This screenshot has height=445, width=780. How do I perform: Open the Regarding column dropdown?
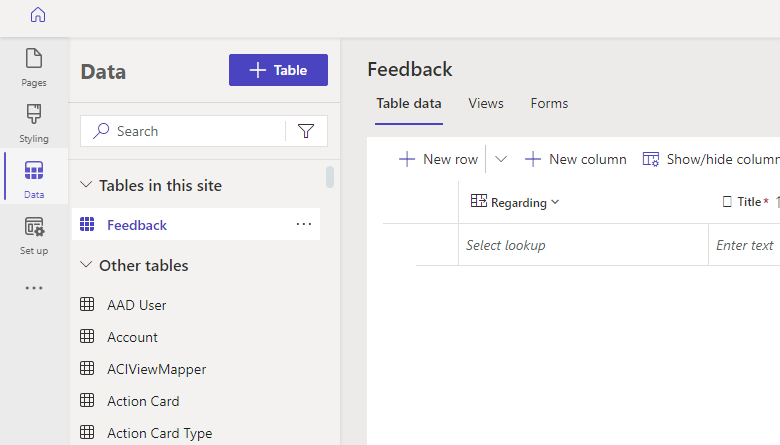click(555, 203)
